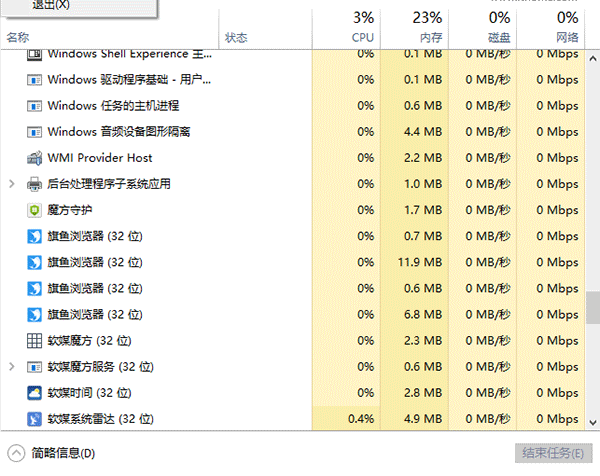Select the printer spooler subsystem icon
The height and width of the screenshot is (476, 600).
[x=34, y=184]
